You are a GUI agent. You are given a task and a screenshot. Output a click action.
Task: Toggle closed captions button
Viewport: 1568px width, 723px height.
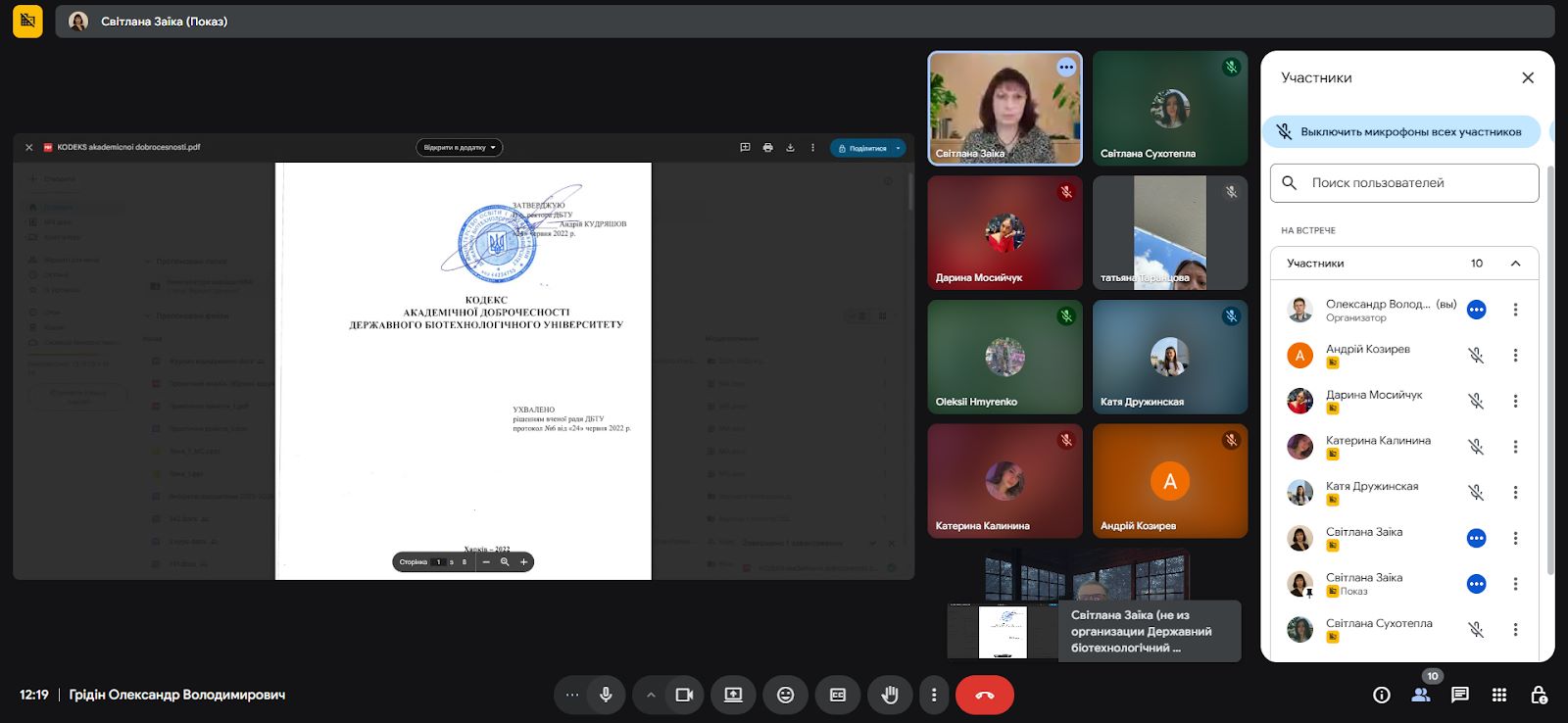click(x=838, y=695)
